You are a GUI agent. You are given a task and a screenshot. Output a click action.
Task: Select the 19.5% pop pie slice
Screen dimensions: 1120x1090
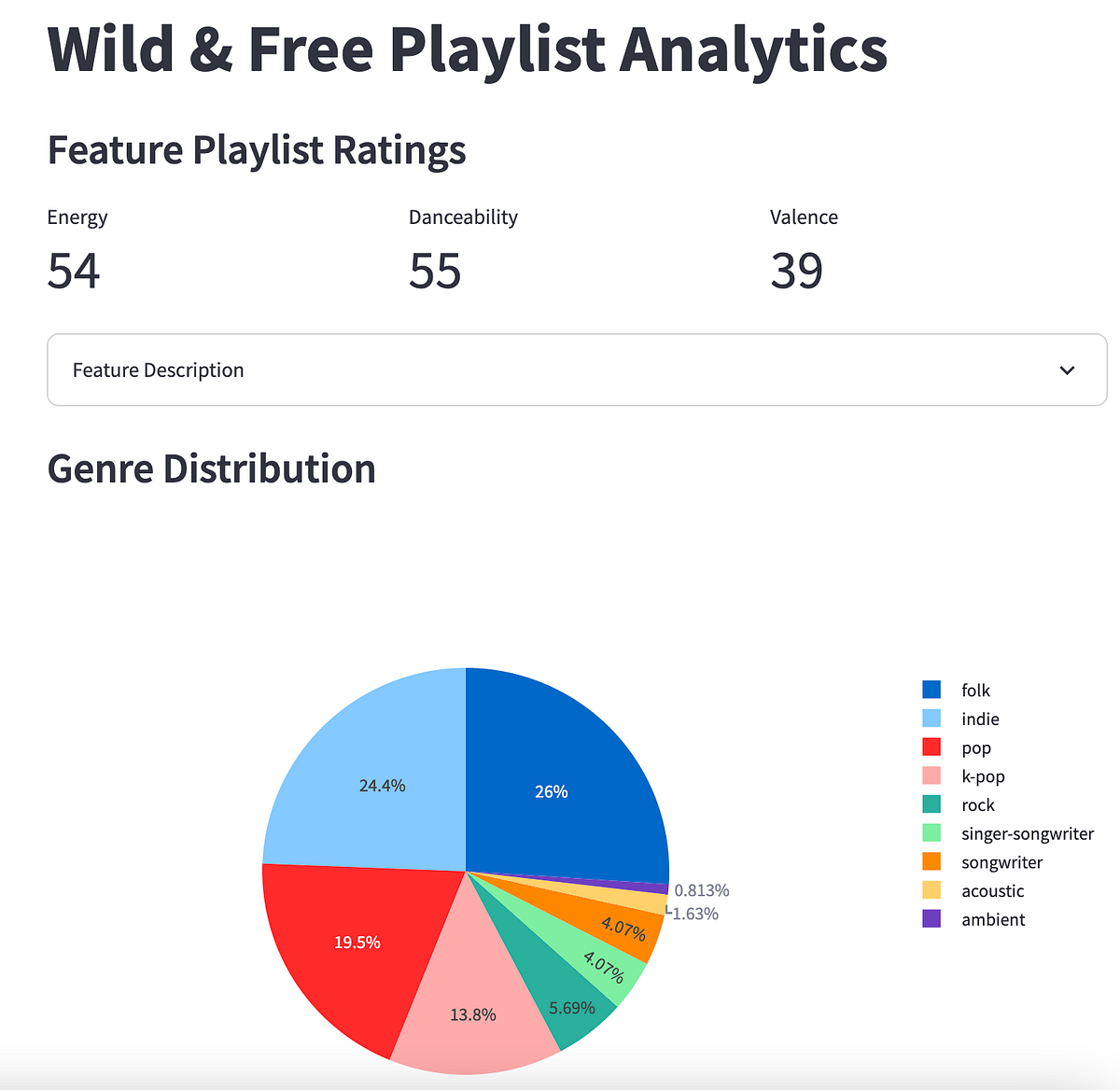point(357,943)
